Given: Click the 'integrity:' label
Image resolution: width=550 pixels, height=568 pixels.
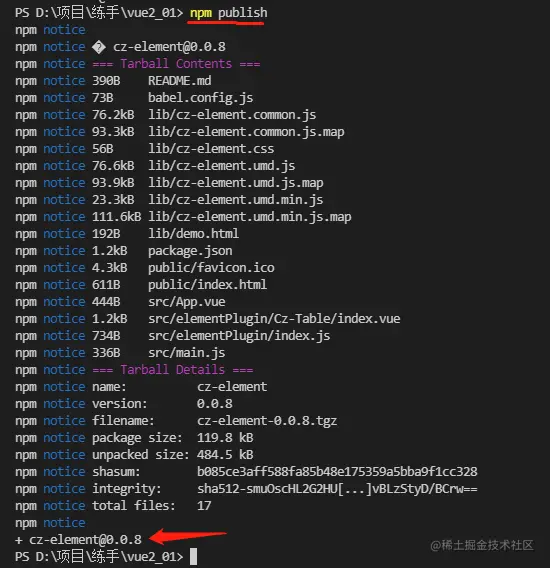Looking at the screenshot, I should pyautogui.click(x=126, y=489).
